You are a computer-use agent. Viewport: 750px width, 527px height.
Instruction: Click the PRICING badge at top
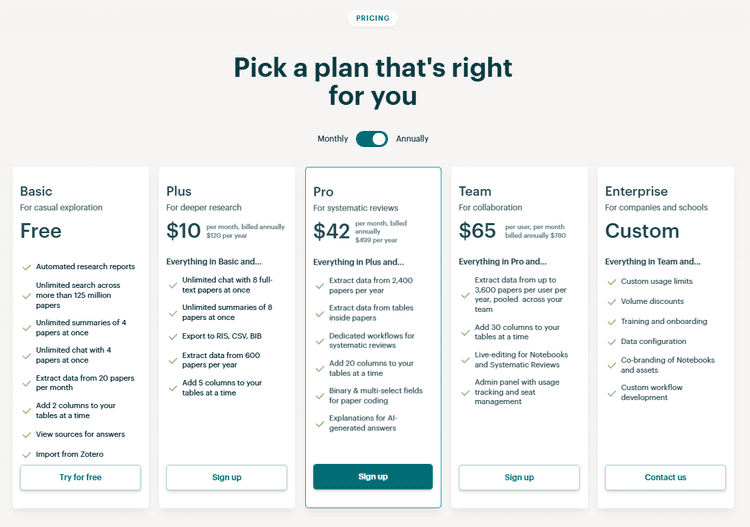[x=373, y=18]
